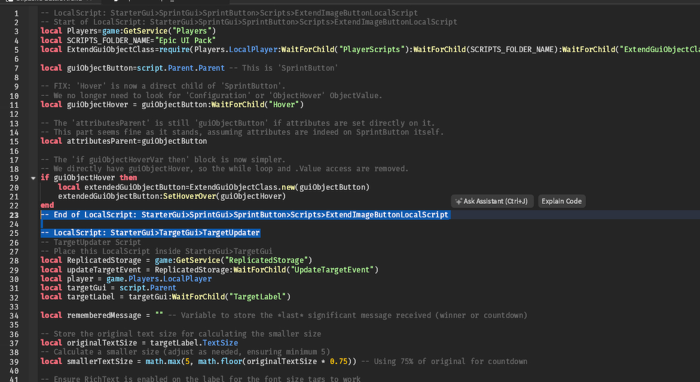Click 'local targetLabel = targetGui:WaitForChild("TargetLabel")' line
Screen dimensions: 700x382
165,297
